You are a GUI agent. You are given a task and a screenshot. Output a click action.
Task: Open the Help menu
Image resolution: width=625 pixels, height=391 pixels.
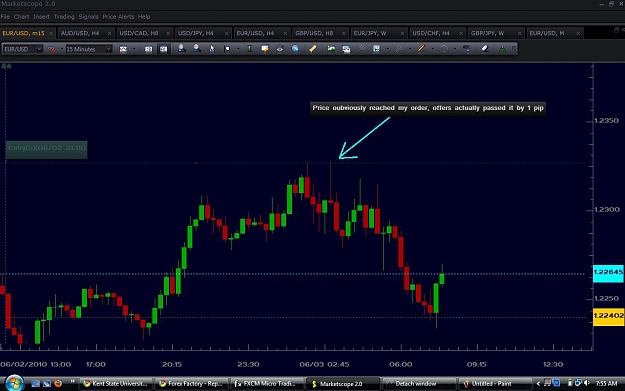(144, 17)
